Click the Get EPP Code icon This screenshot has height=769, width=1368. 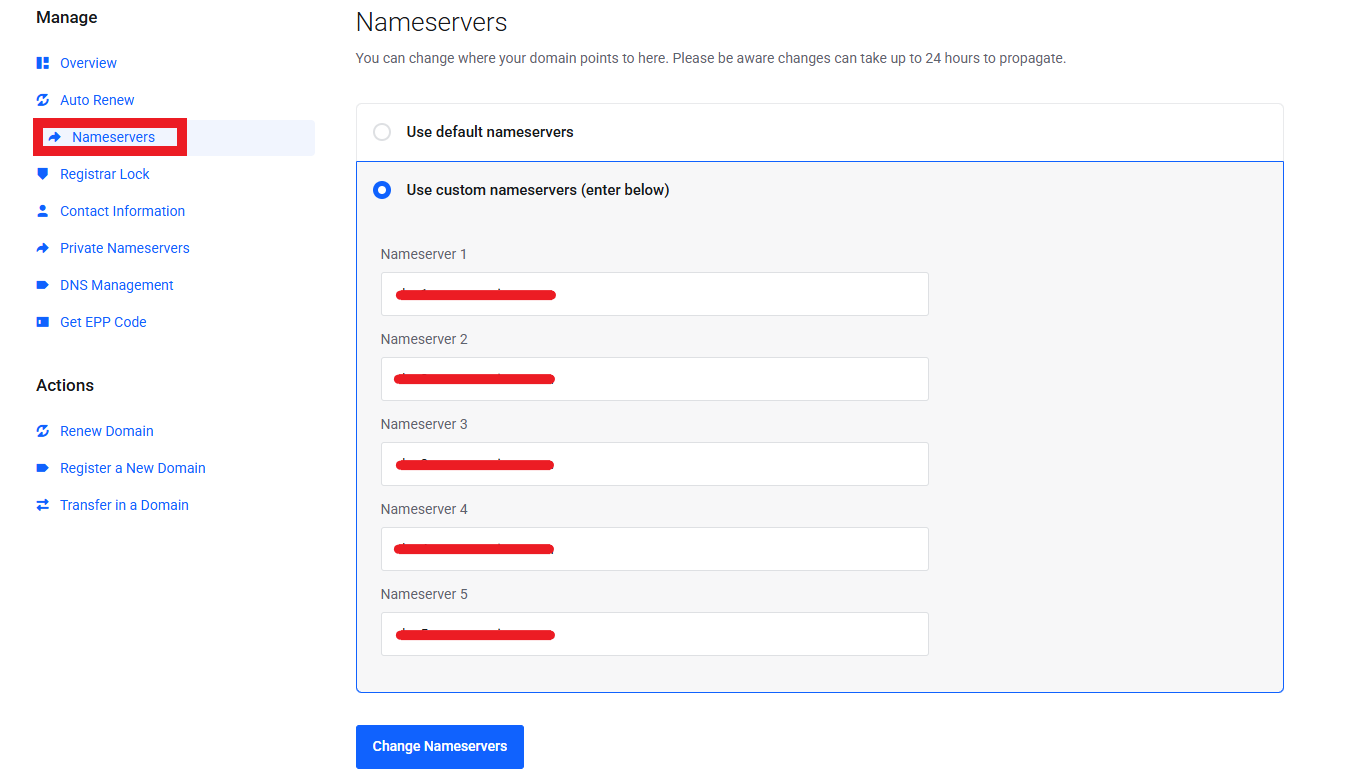coord(43,322)
